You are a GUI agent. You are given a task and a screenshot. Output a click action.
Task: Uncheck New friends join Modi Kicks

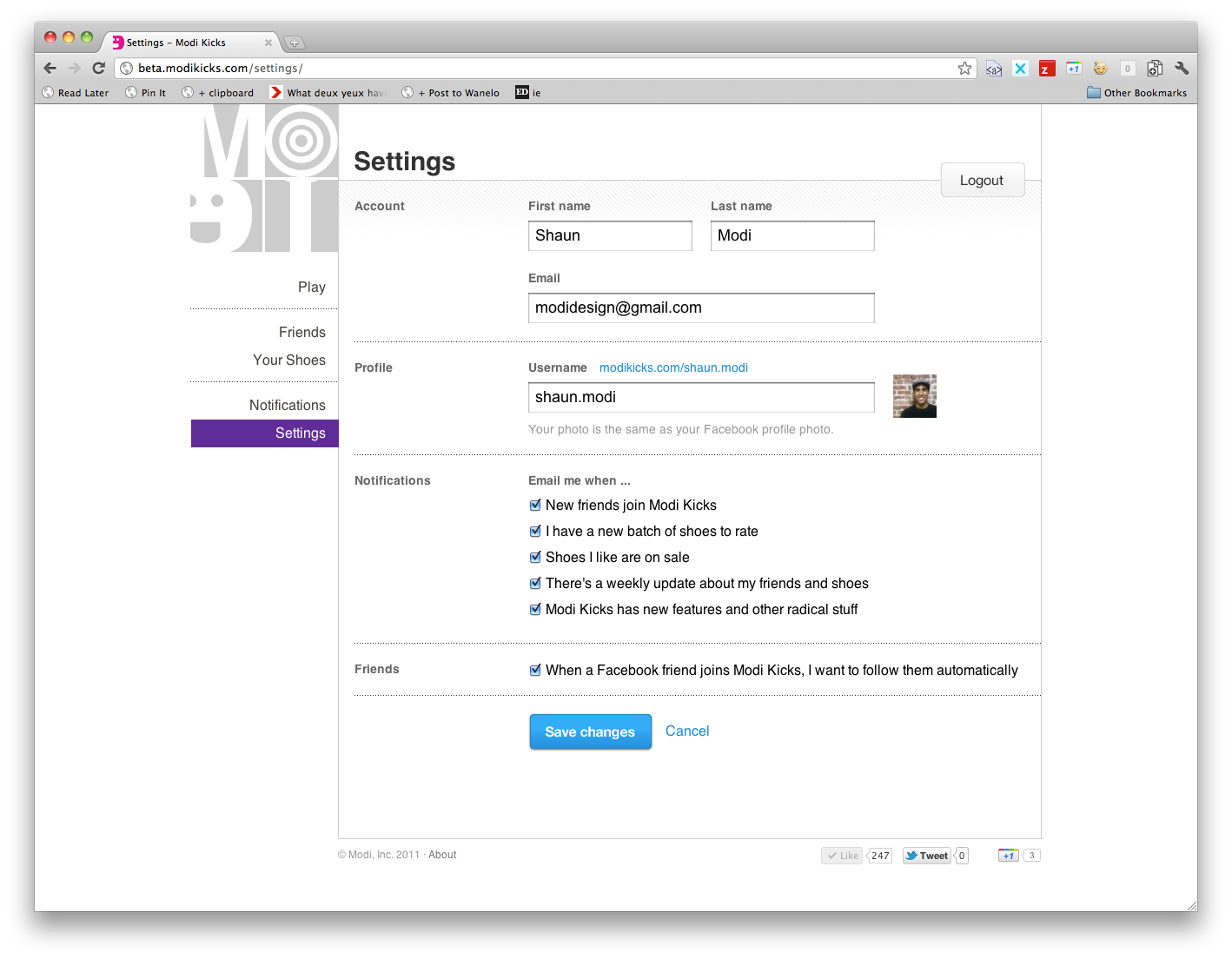click(535, 505)
